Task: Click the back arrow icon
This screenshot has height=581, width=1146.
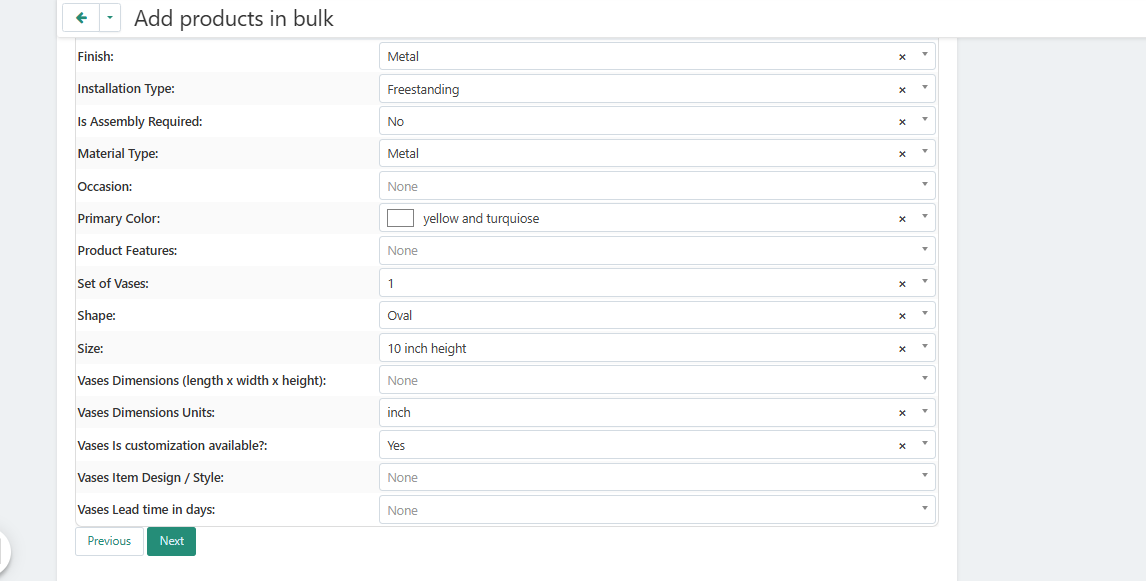Action: point(81,18)
